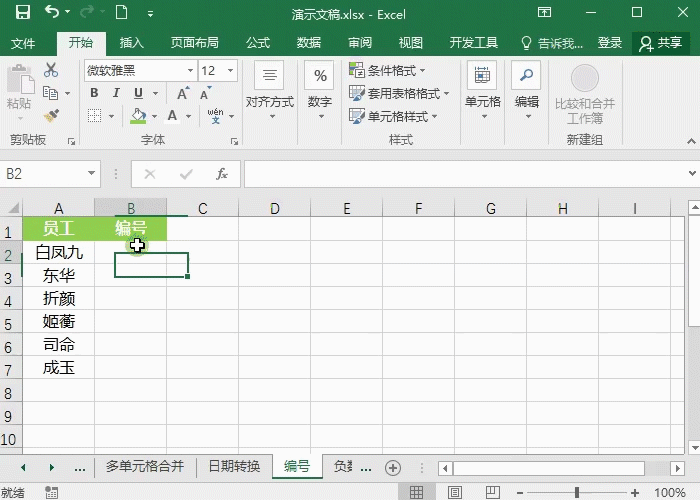Click the Format Painter brush icon

coord(51,116)
